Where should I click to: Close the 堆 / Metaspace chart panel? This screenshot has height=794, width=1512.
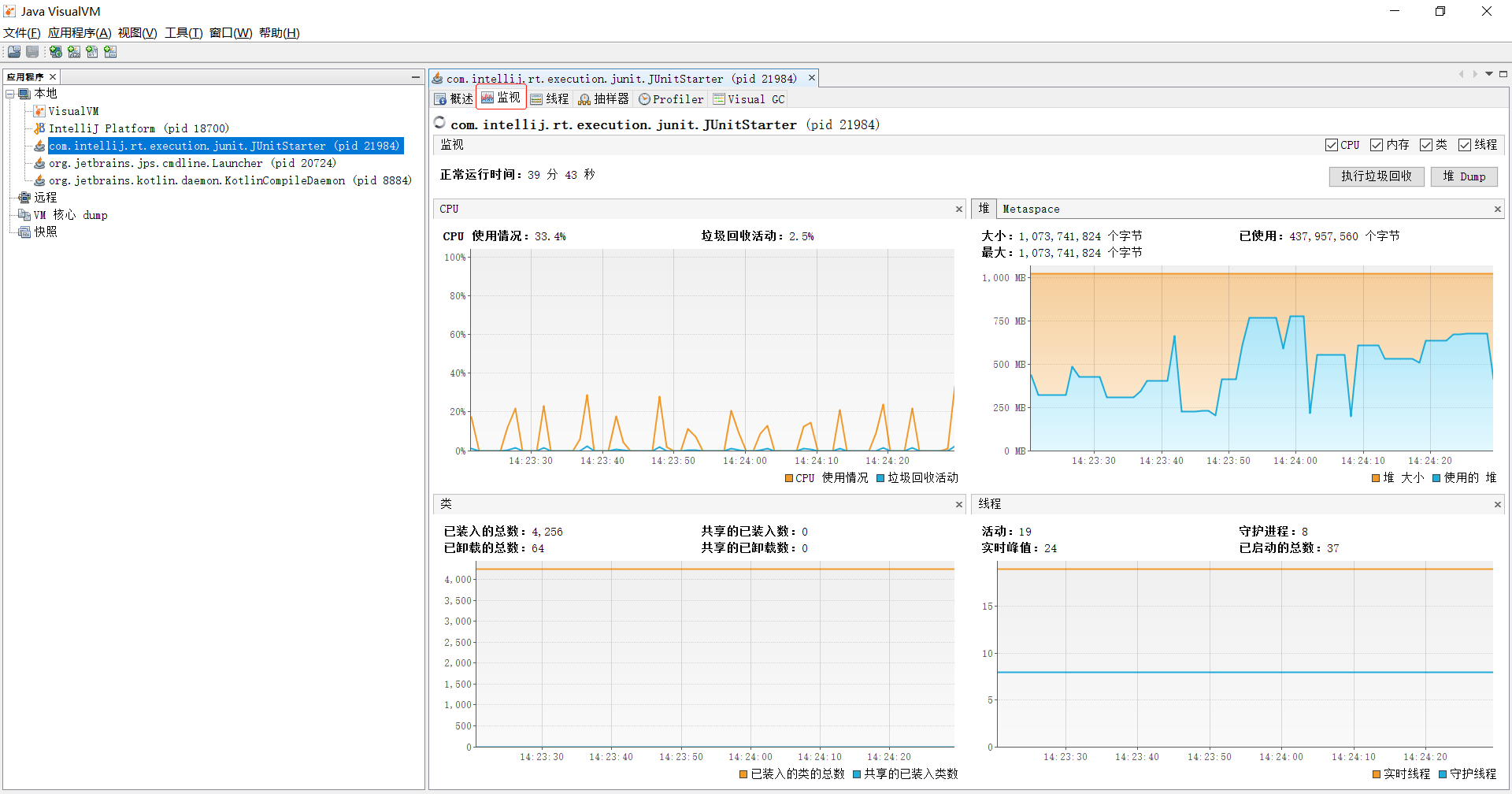1497,210
